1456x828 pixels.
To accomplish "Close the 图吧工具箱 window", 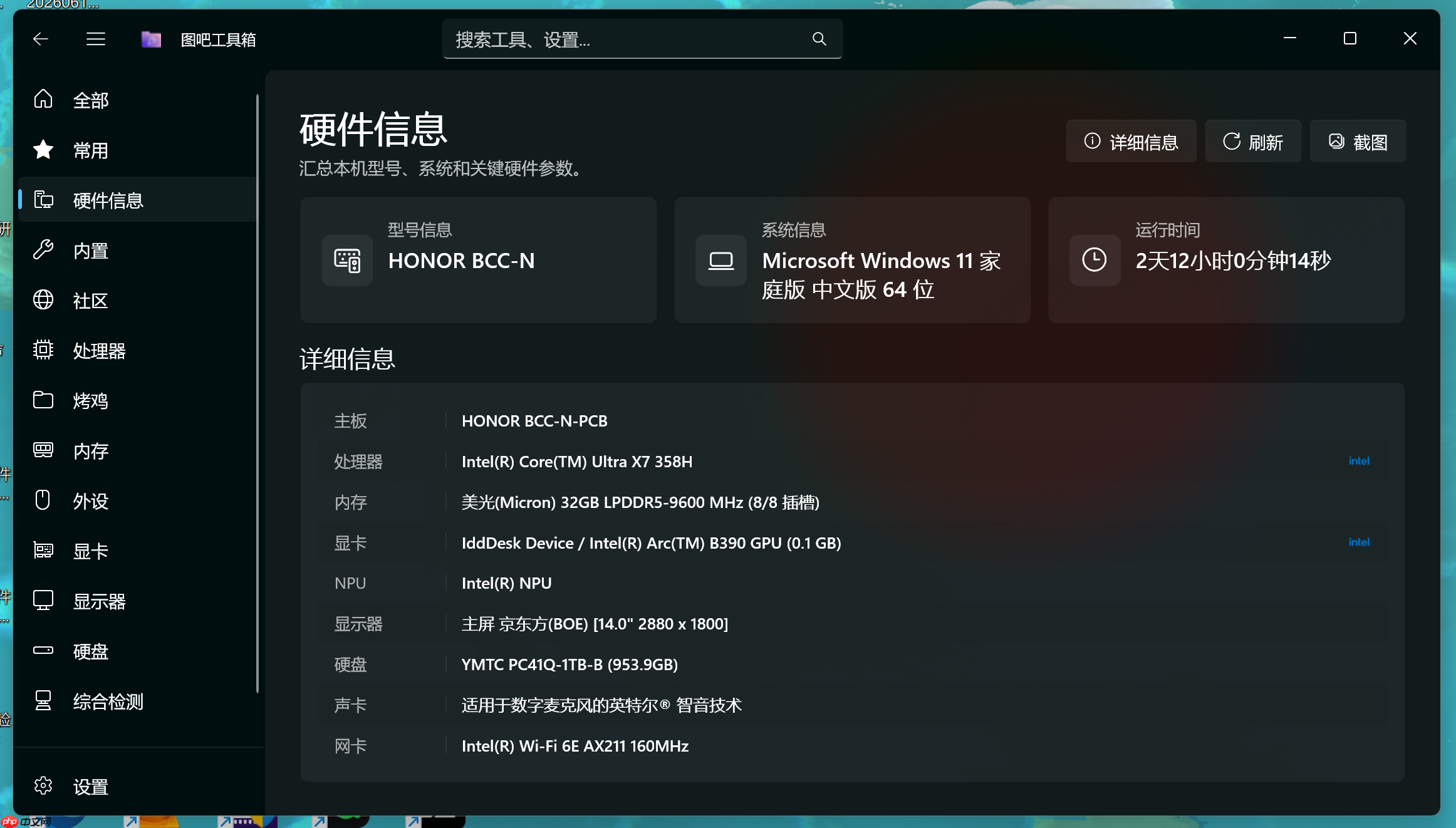I will coord(1410,39).
